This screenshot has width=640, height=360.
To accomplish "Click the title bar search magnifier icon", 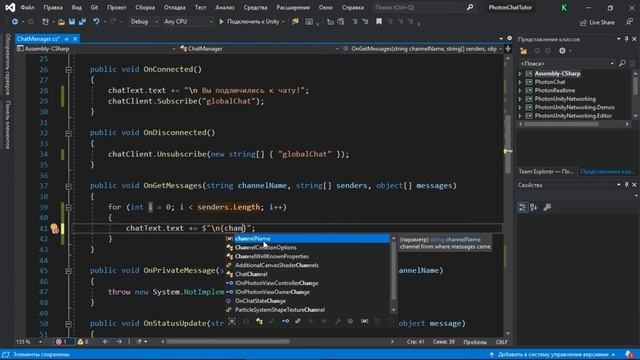I will tap(470, 7).
